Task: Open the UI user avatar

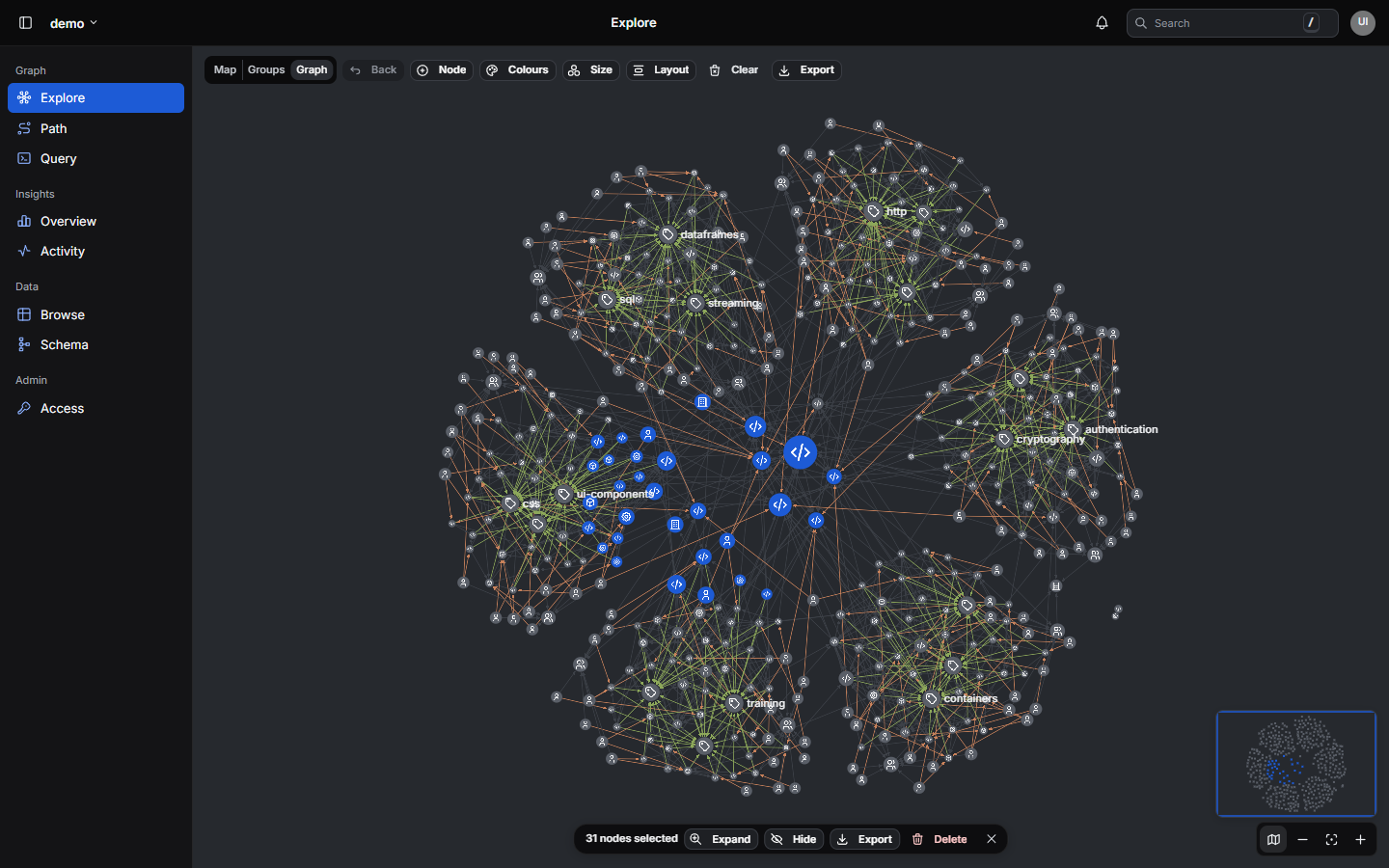Action: tap(1363, 23)
